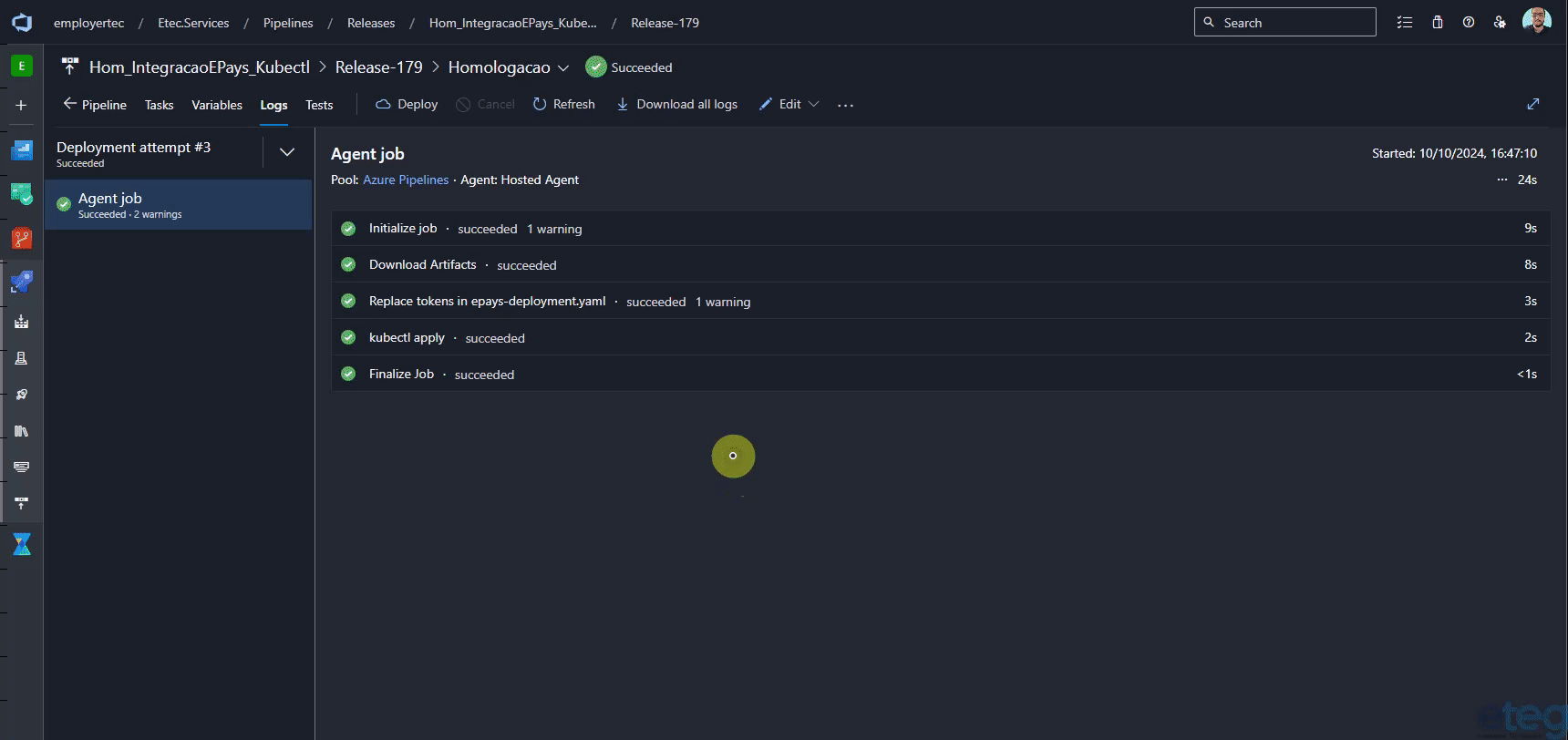
Task: Click Download all logs
Action: pos(676,105)
